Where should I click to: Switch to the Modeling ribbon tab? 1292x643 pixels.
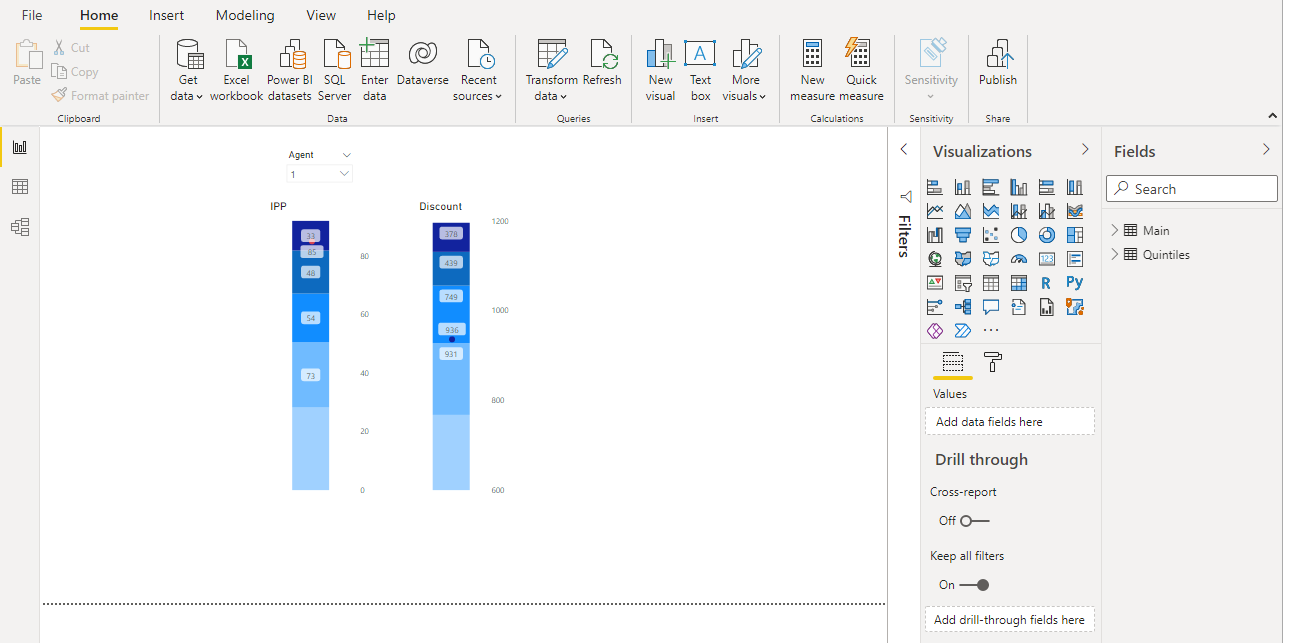tap(245, 15)
